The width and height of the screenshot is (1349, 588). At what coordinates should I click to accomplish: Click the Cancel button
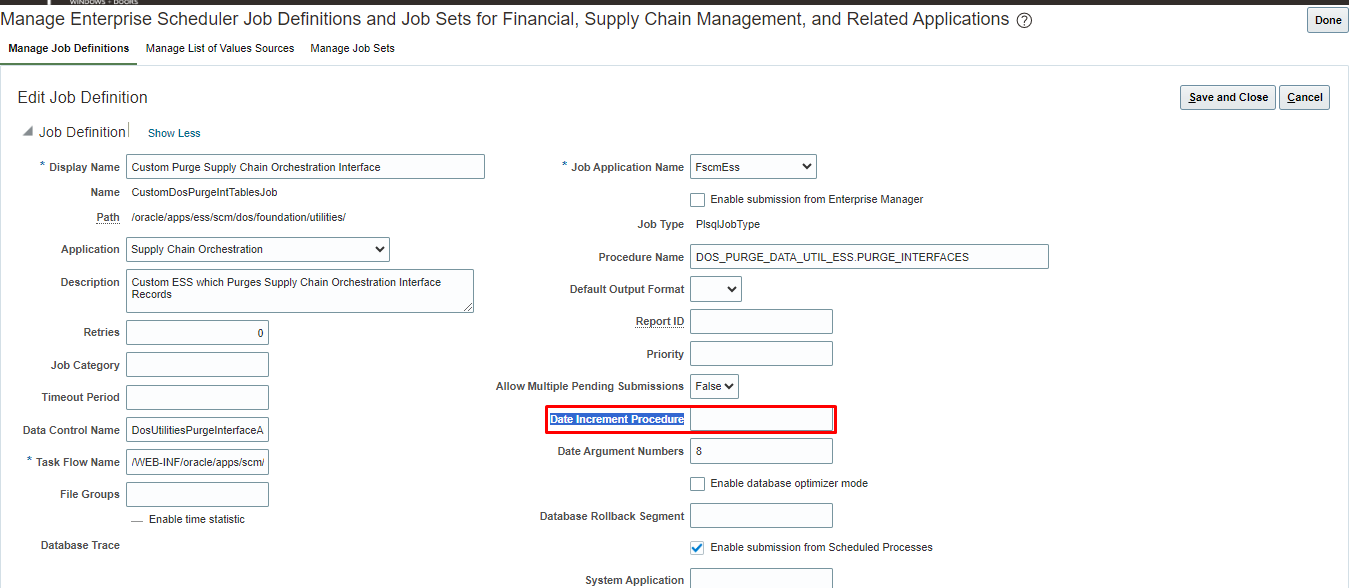click(1304, 97)
